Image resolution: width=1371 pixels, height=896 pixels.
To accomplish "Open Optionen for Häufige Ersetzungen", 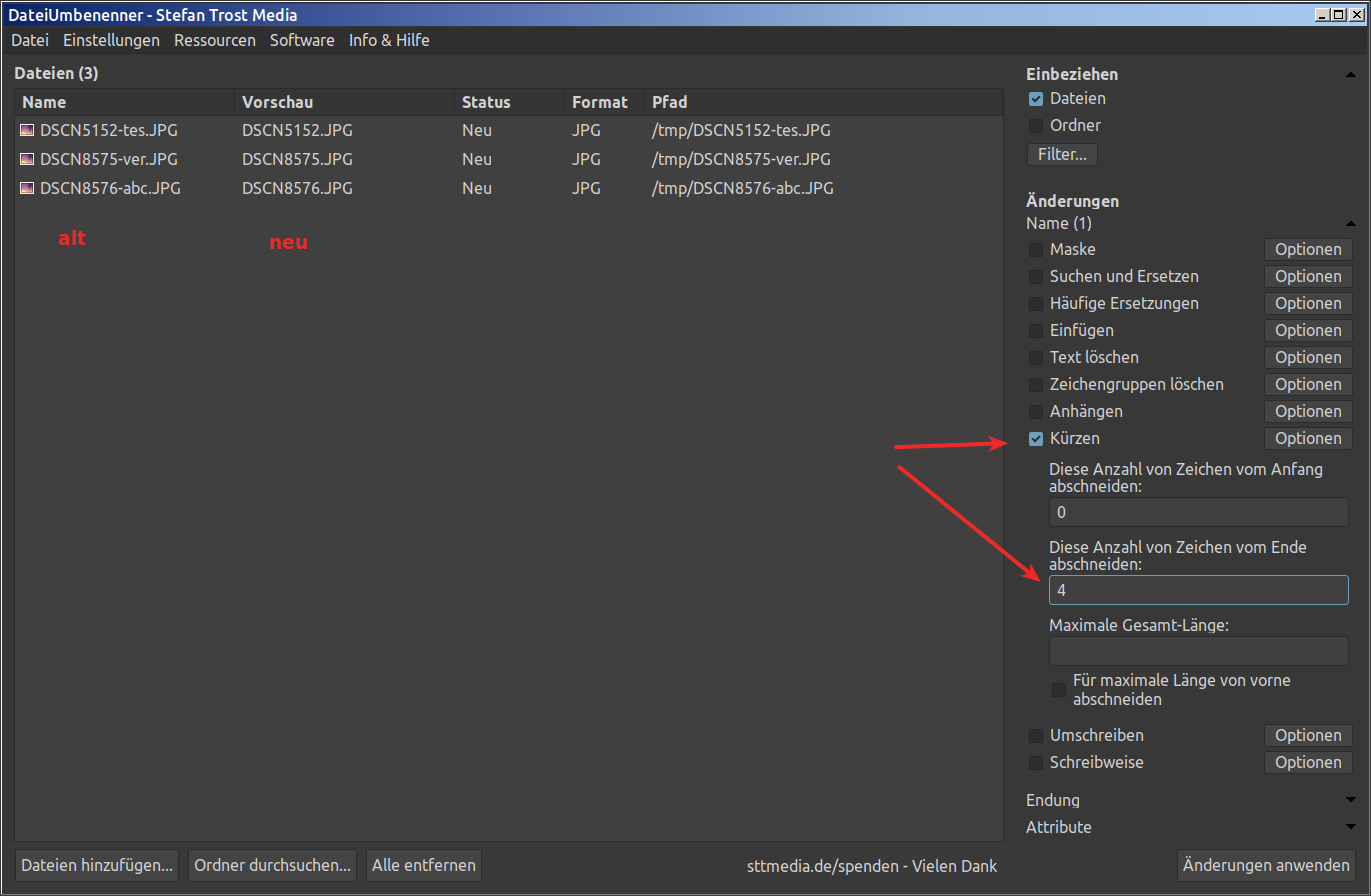I will (x=1308, y=304).
